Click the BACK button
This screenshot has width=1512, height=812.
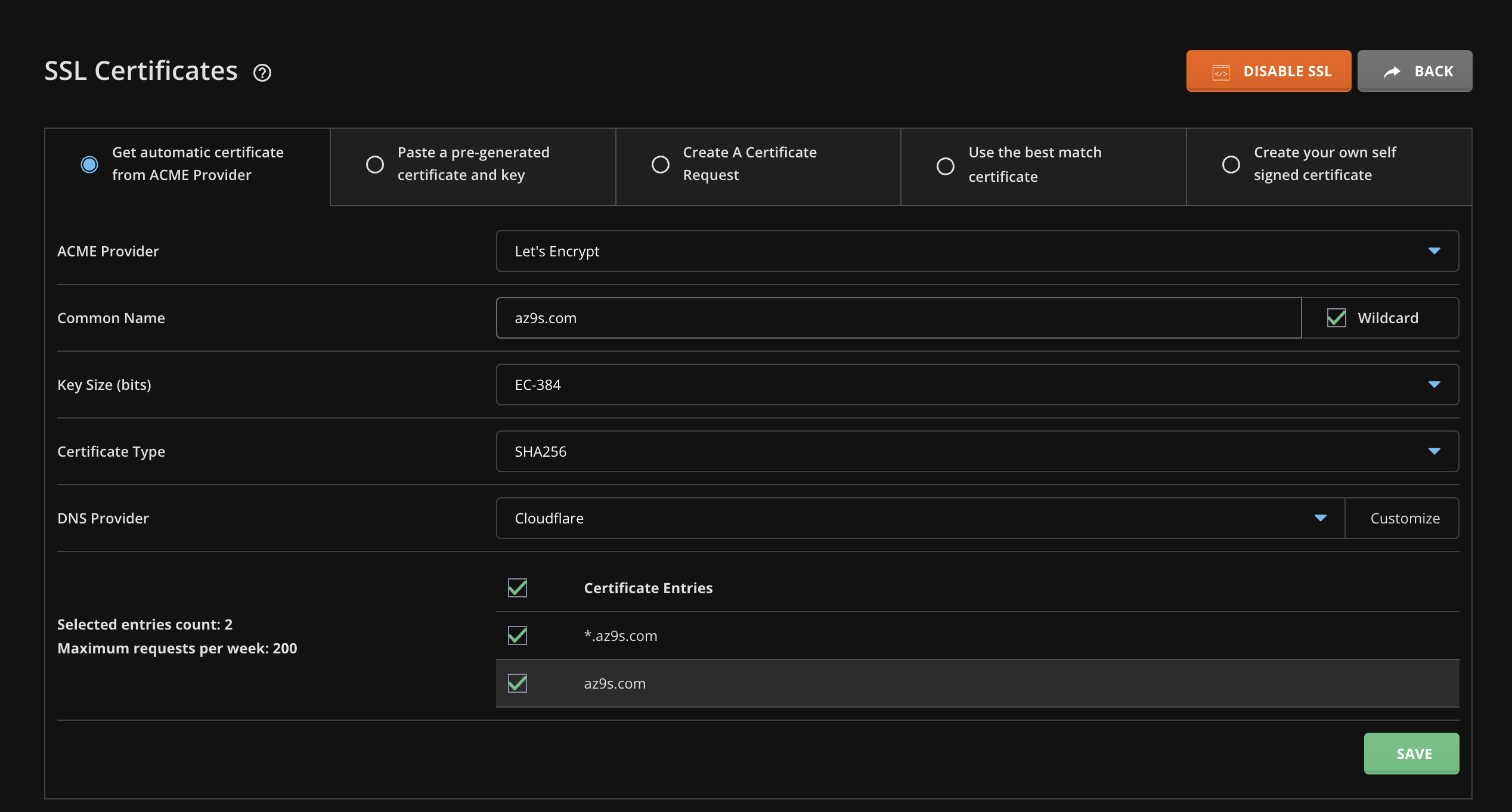coord(1414,71)
